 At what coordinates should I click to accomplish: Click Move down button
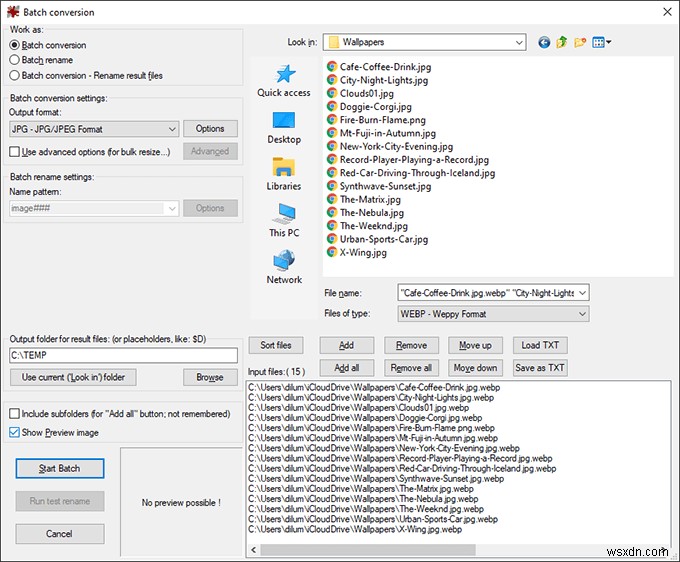(x=475, y=368)
